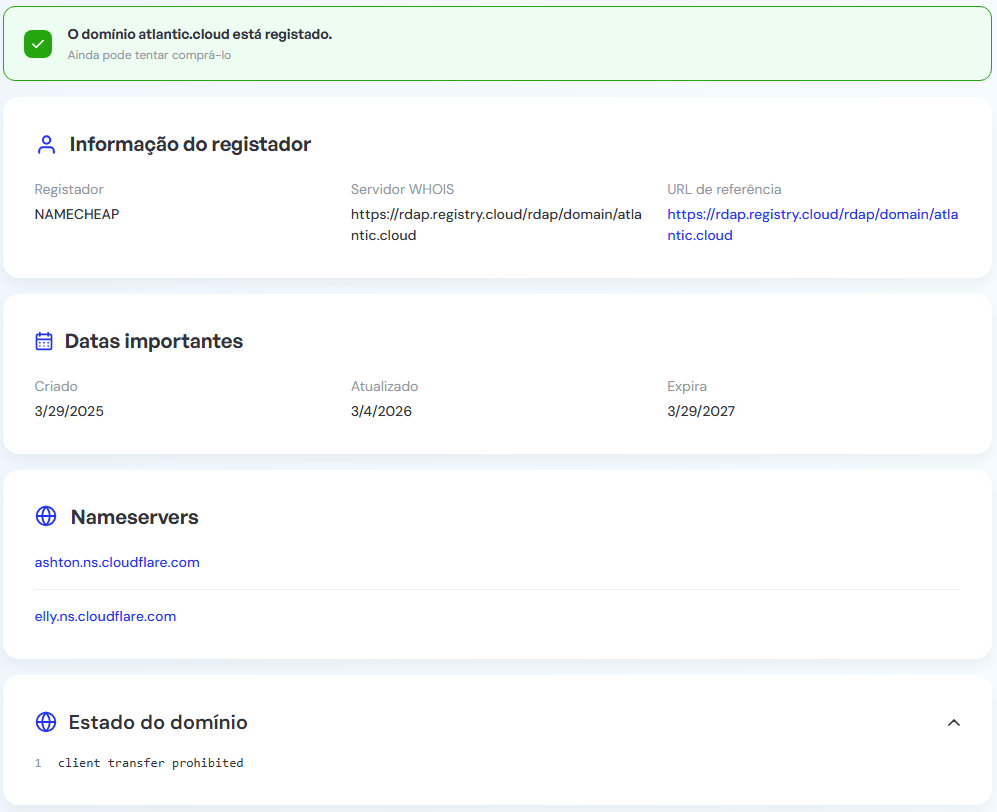Click the Atualizado label
997x812 pixels.
pos(385,387)
